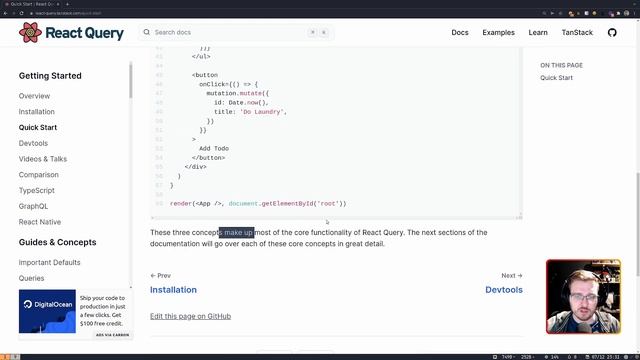Open the GitHub icon in header
This screenshot has width=640, height=360.
pyautogui.click(x=612, y=33)
